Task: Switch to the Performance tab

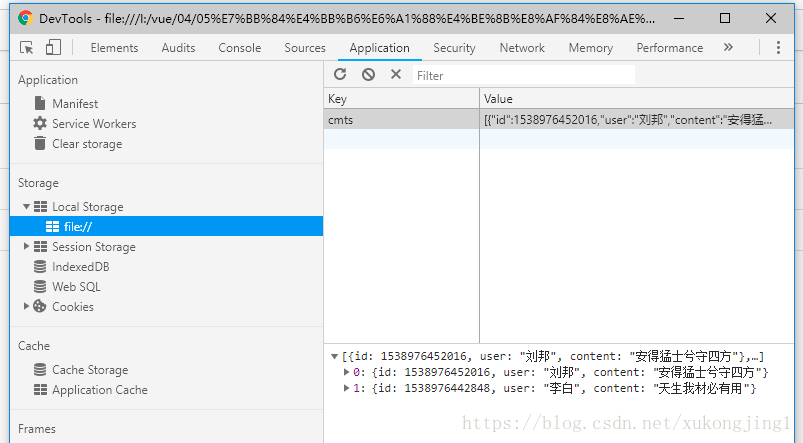Action: point(669,48)
